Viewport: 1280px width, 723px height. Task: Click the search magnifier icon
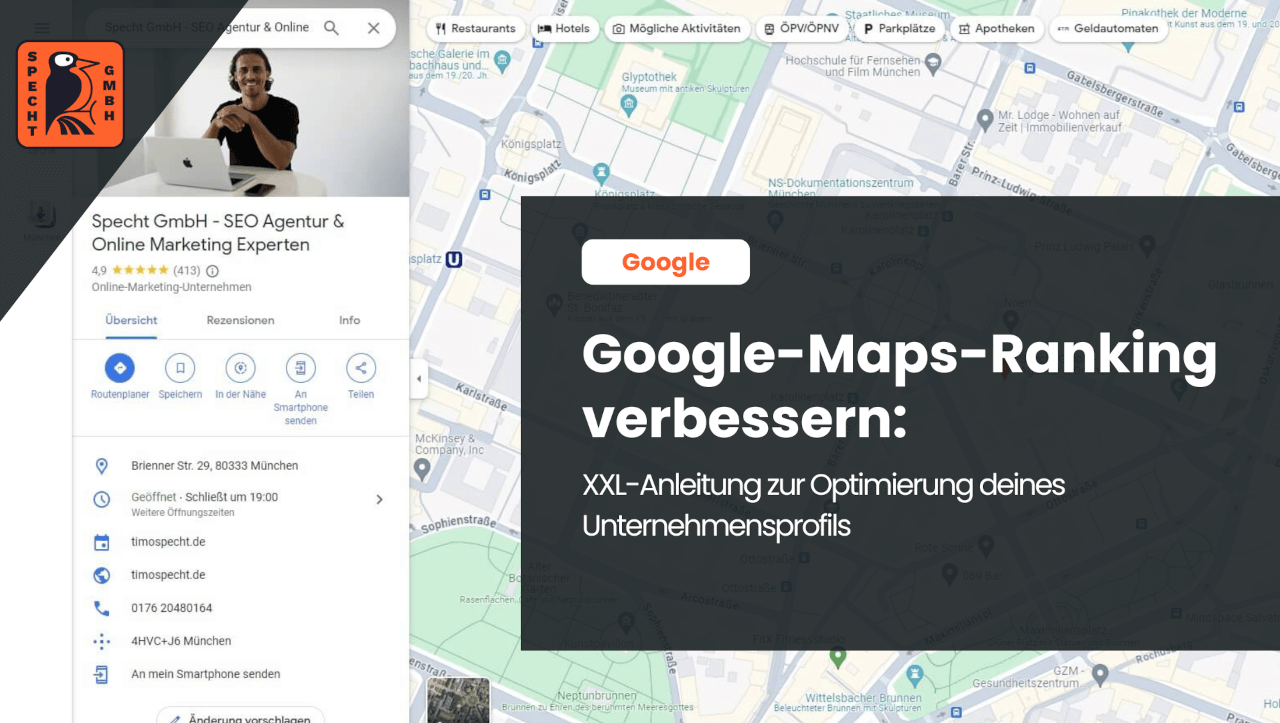(332, 28)
